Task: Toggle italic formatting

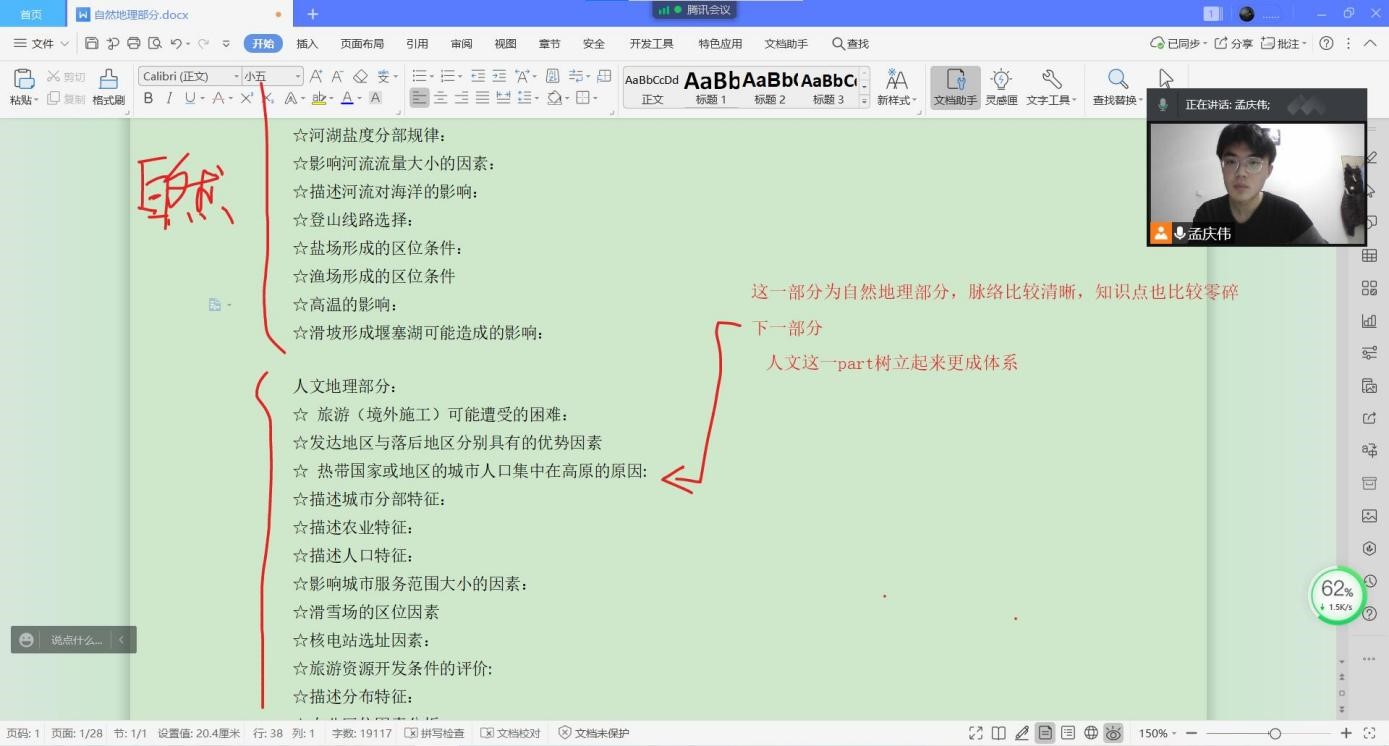Action: pos(169,98)
